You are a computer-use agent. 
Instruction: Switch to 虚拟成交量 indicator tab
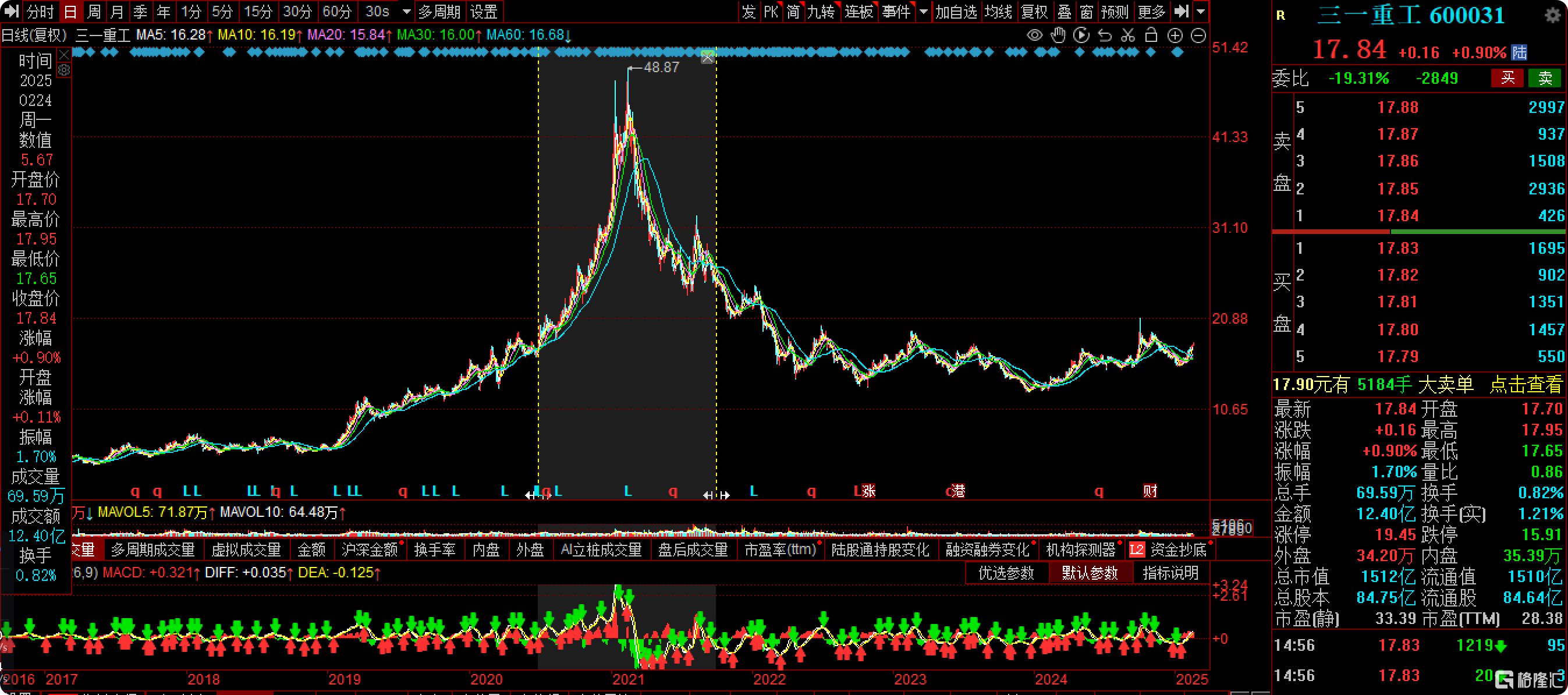point(246,549)
